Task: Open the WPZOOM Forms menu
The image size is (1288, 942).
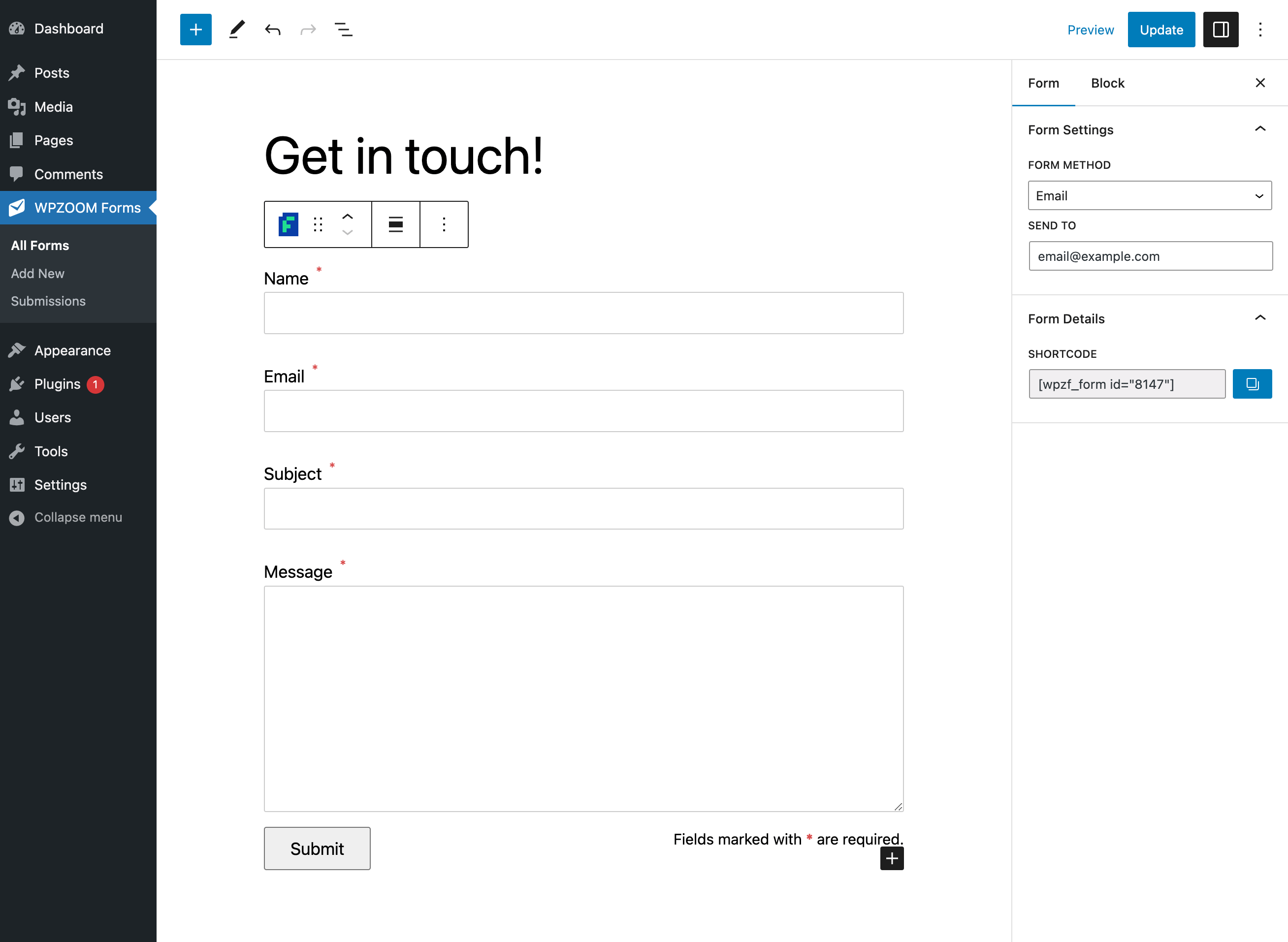Action: (78, 208)
